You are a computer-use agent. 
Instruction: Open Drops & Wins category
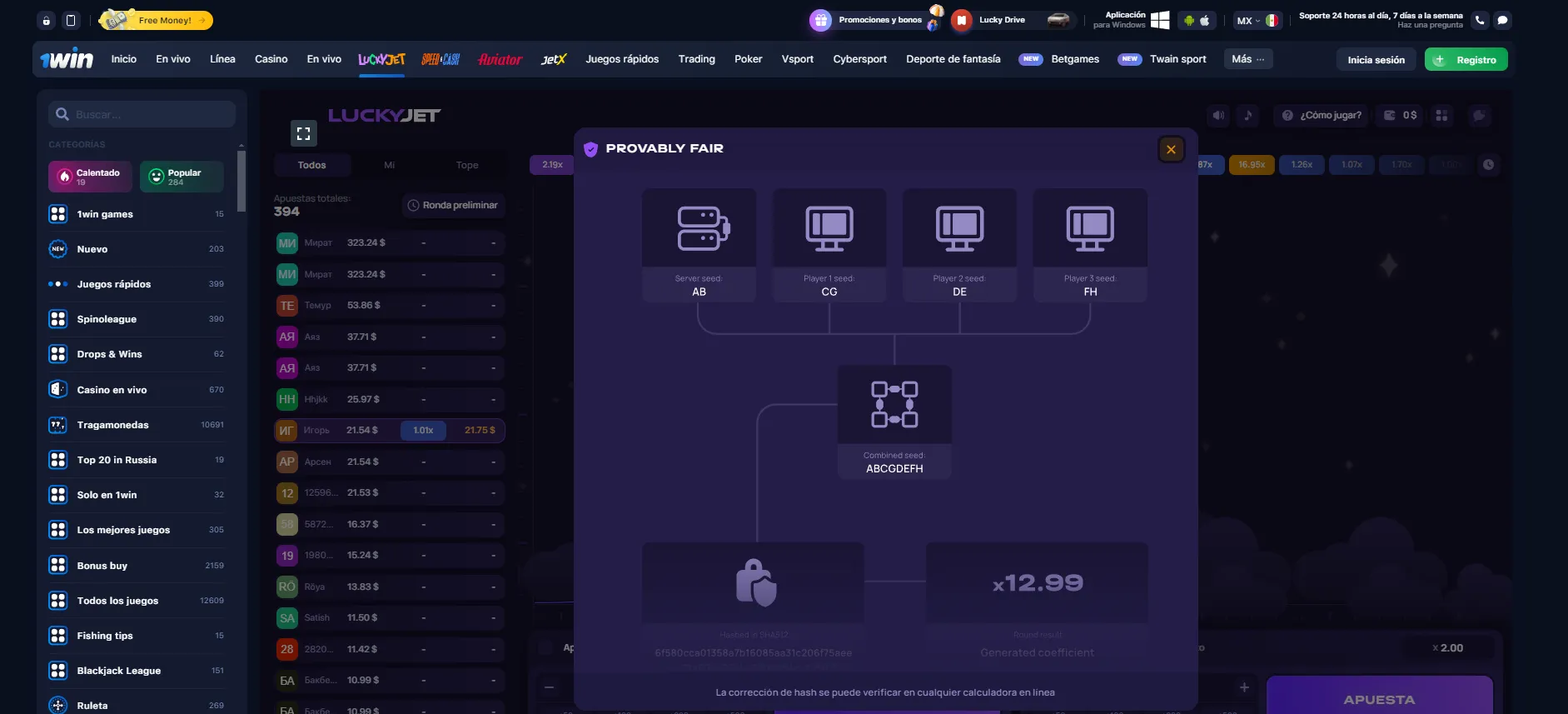coord(137,354)
